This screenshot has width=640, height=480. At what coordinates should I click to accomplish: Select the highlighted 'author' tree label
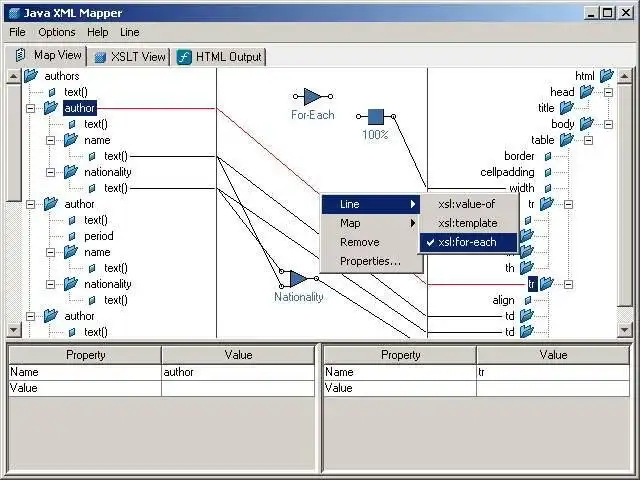pos(80,108)
